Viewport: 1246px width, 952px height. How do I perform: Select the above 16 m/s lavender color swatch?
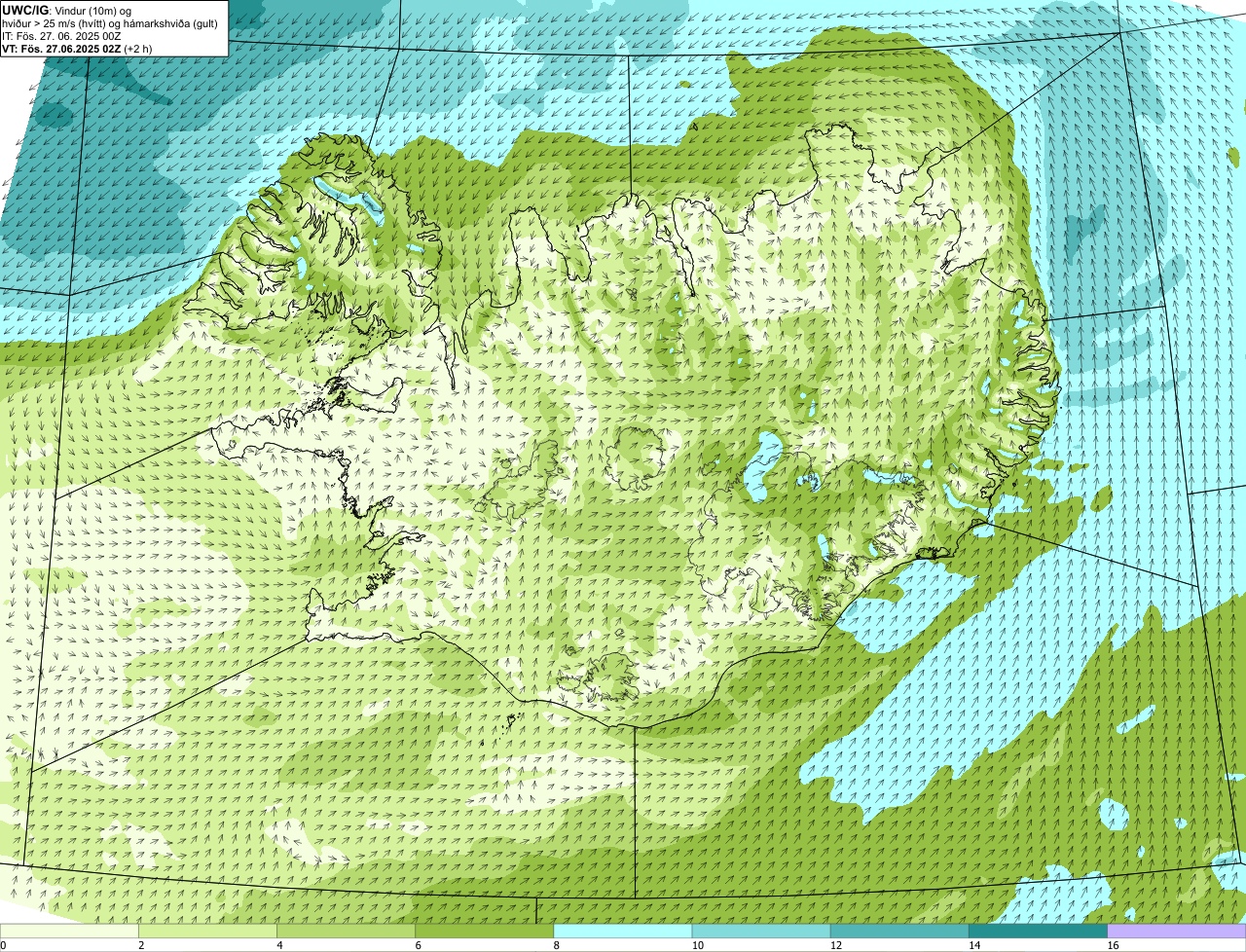point(1177,931)
